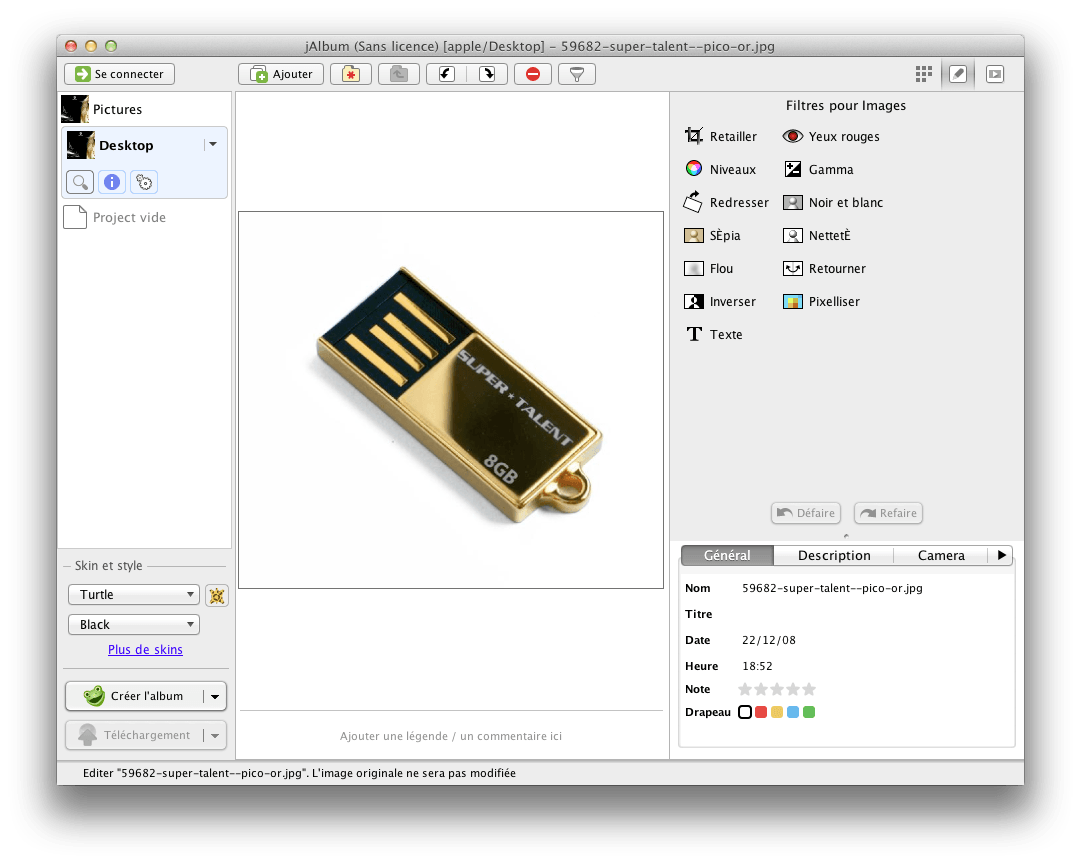Click the Défaire undo button
The height and width of the screenshot is (864, 1081).
point(806,513)
